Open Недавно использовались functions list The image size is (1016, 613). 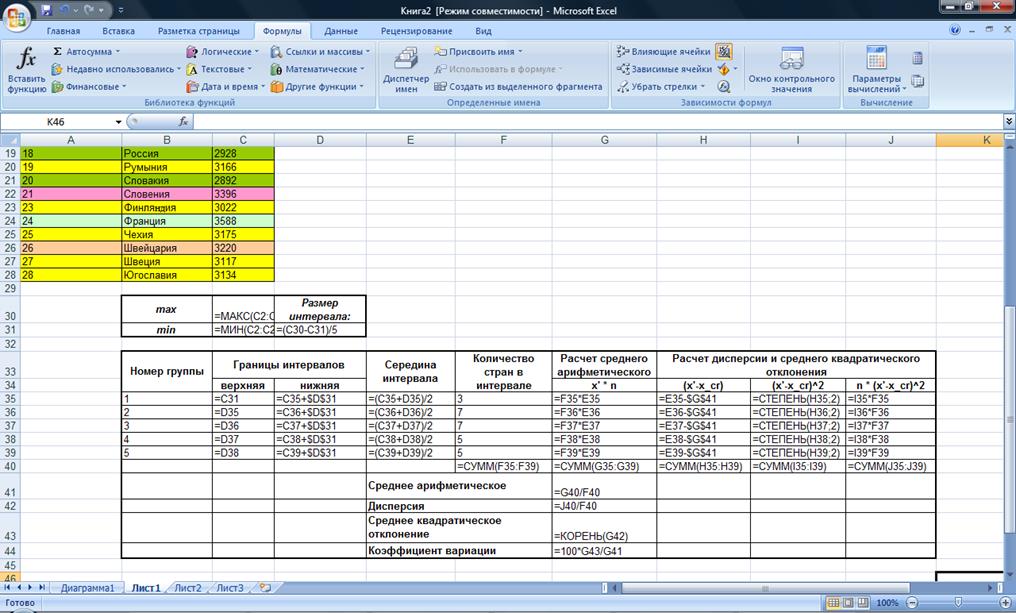[x=116, y=69]
